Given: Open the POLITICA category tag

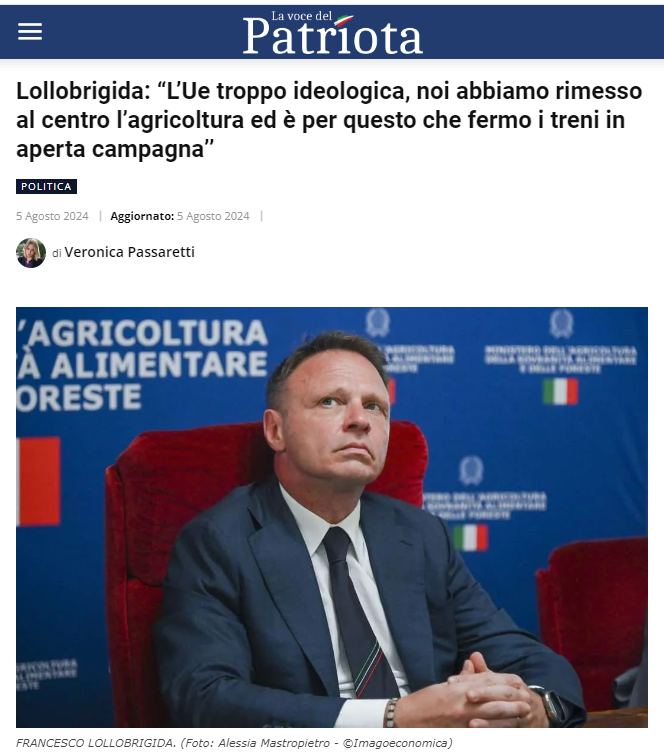Looking at the screenshot, I should 47,187.
